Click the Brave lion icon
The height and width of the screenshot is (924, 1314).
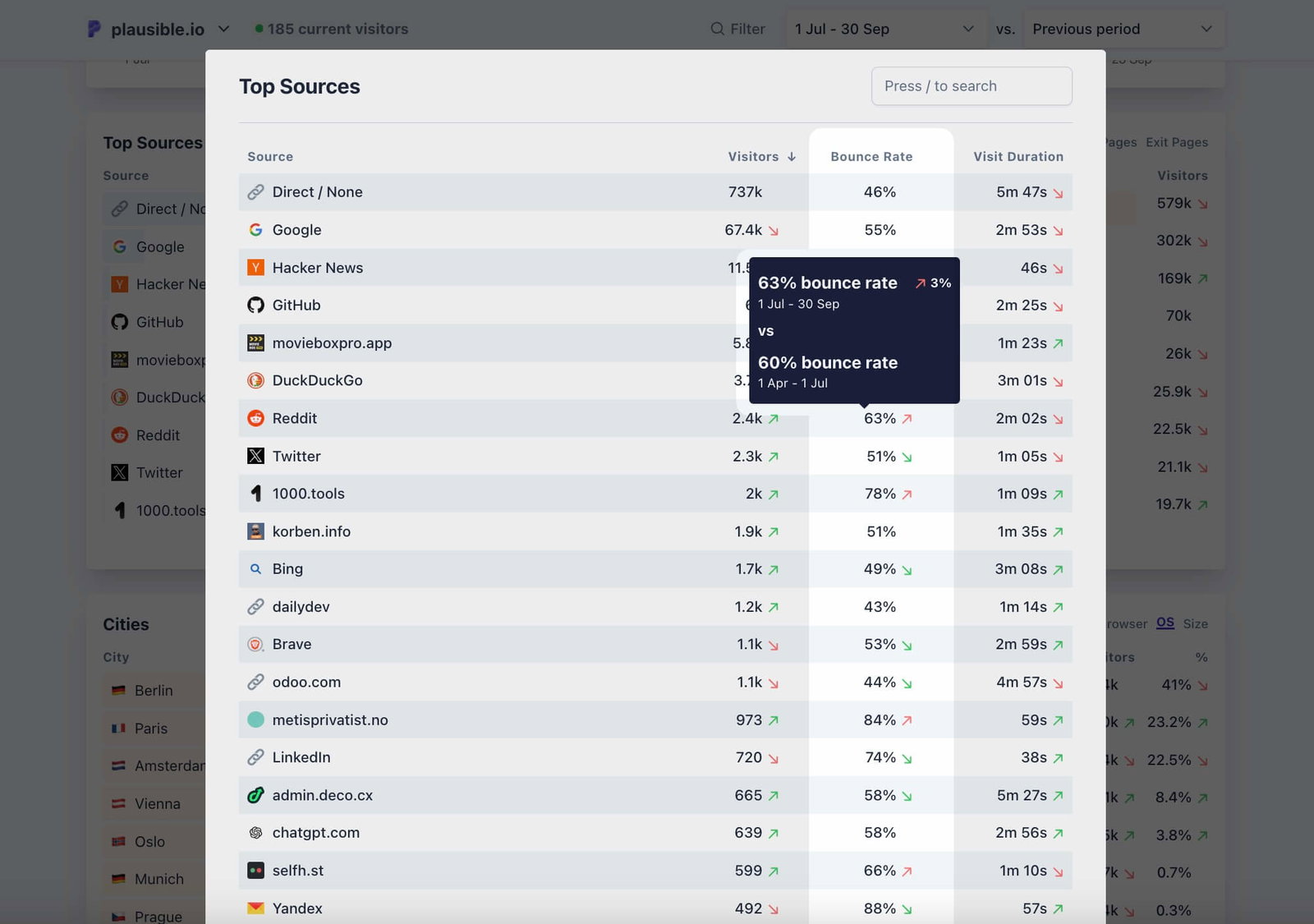(255, 644)
